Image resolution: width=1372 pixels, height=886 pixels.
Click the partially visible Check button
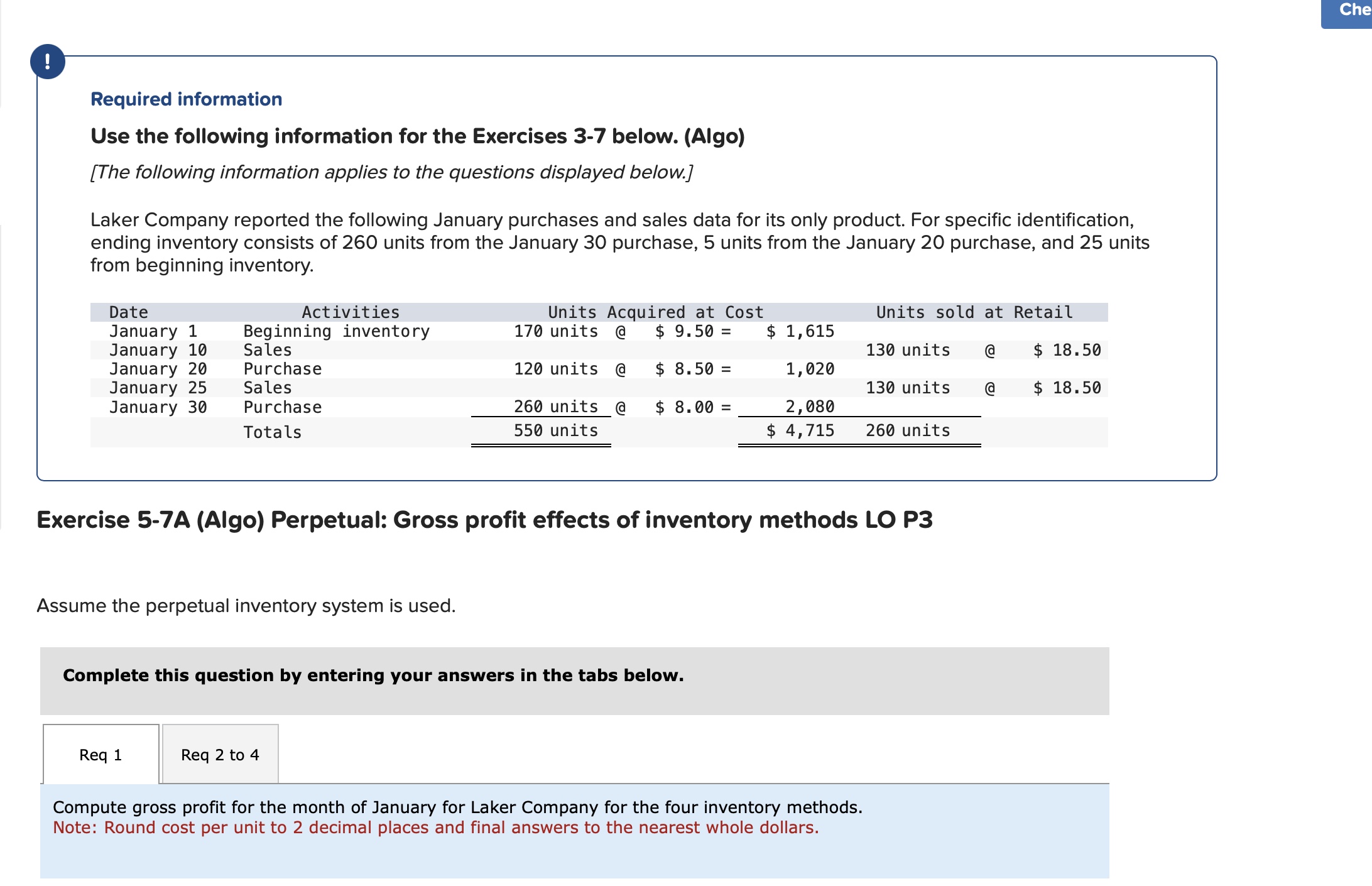coord(1346,13)
